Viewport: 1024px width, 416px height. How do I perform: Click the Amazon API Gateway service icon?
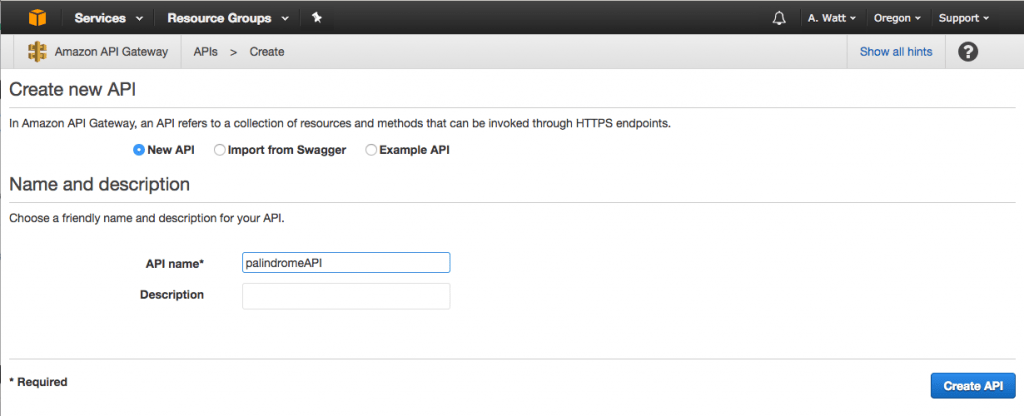38,52
